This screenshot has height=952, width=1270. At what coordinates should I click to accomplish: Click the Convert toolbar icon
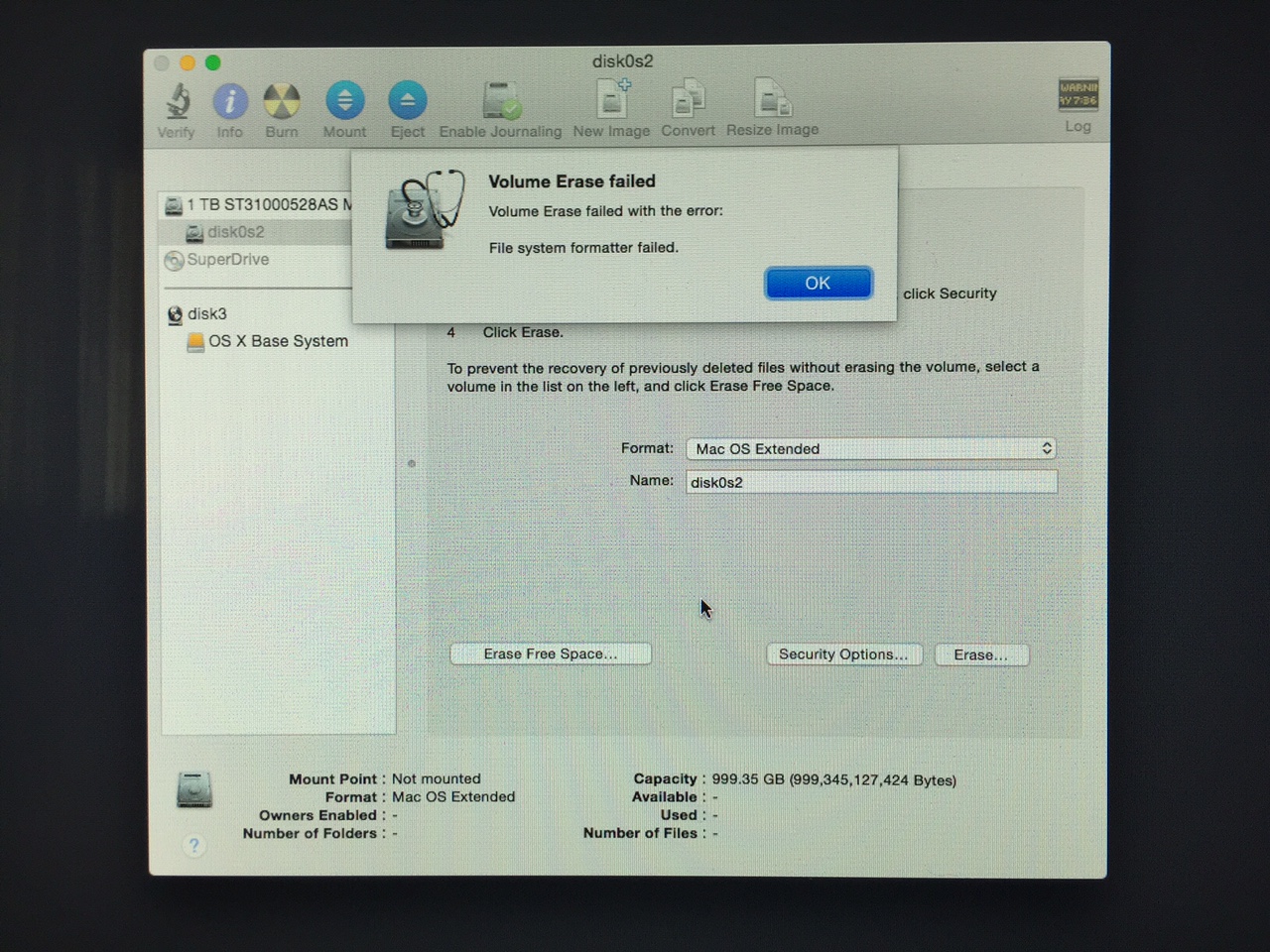coord(688,99)
